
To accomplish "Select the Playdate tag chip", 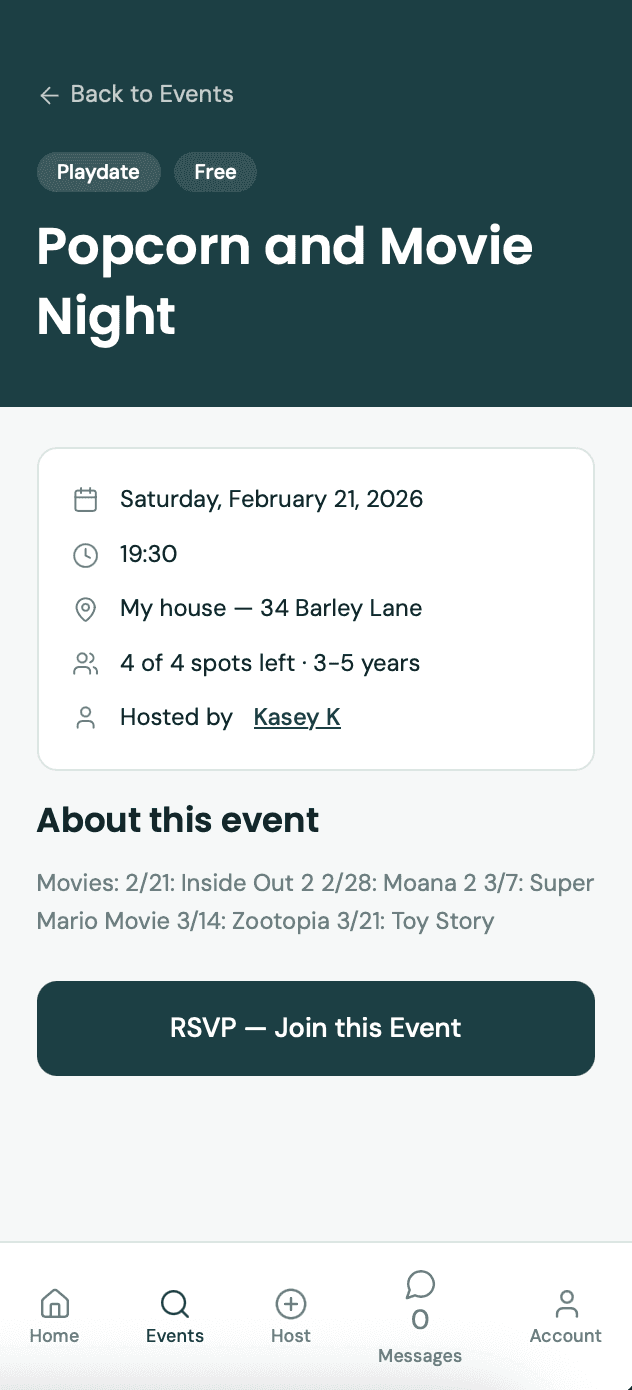I will tap(98, 172).
